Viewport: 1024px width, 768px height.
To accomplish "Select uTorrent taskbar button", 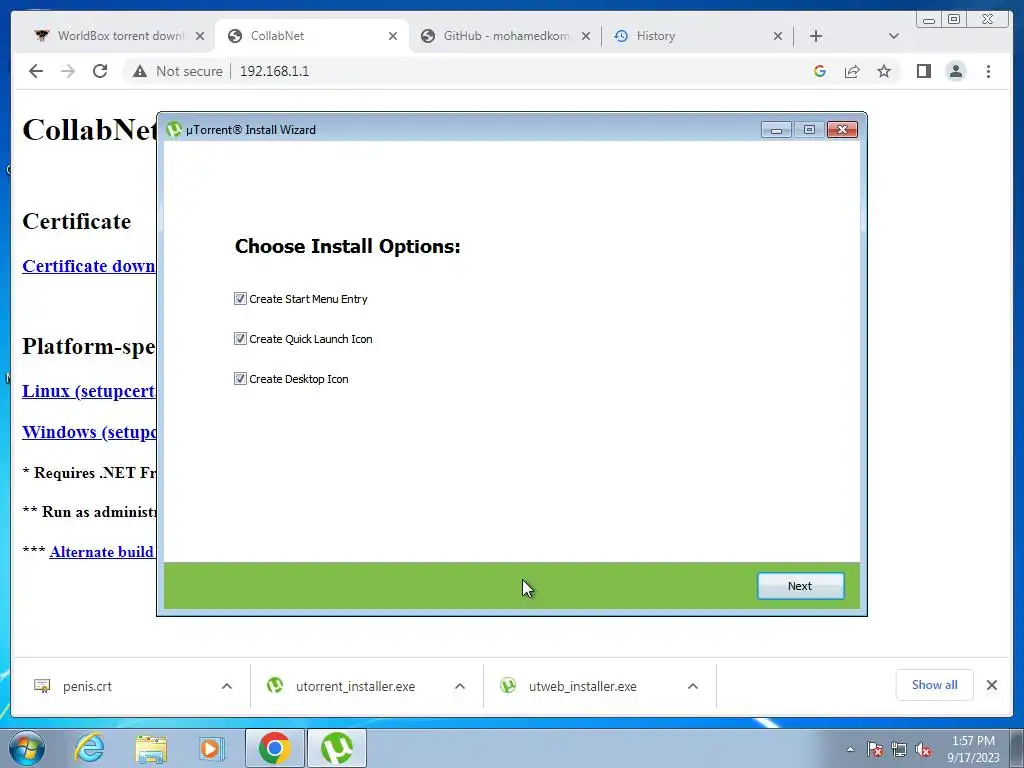I will pyautogui.click(x=337, y=748).
